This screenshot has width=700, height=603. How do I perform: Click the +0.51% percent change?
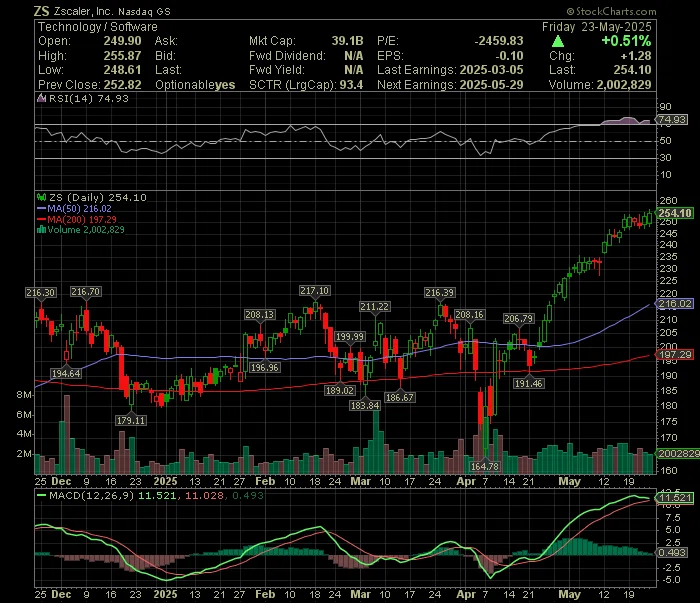626,41
